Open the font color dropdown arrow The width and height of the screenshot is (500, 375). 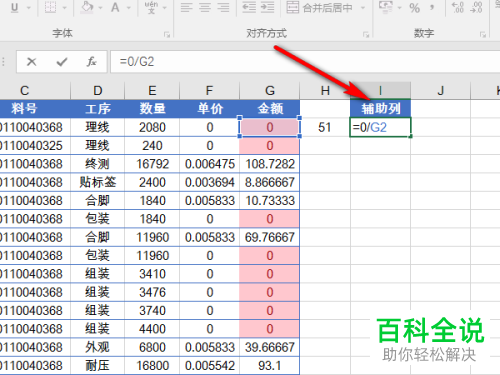tap(129, 7)
